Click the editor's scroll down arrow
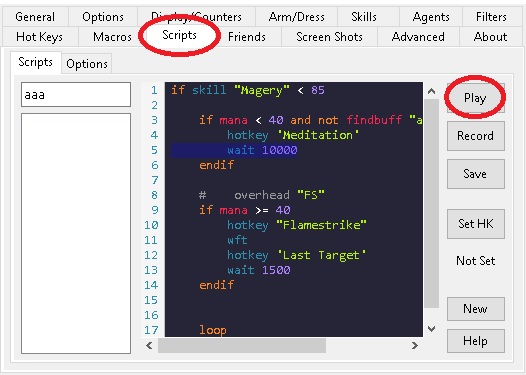 tap(432, 329)
